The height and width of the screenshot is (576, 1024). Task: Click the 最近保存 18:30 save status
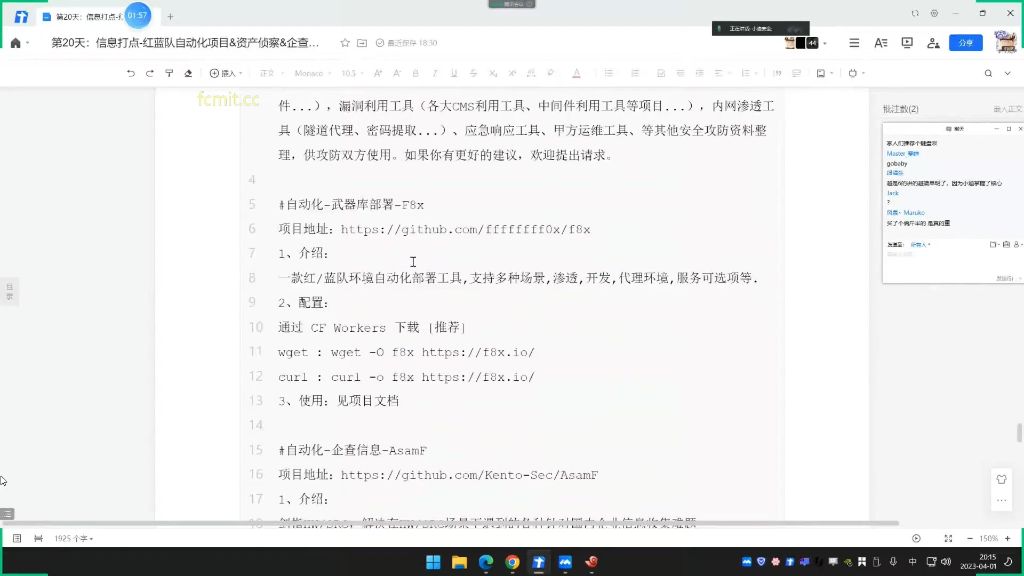[x=406, y=43]
